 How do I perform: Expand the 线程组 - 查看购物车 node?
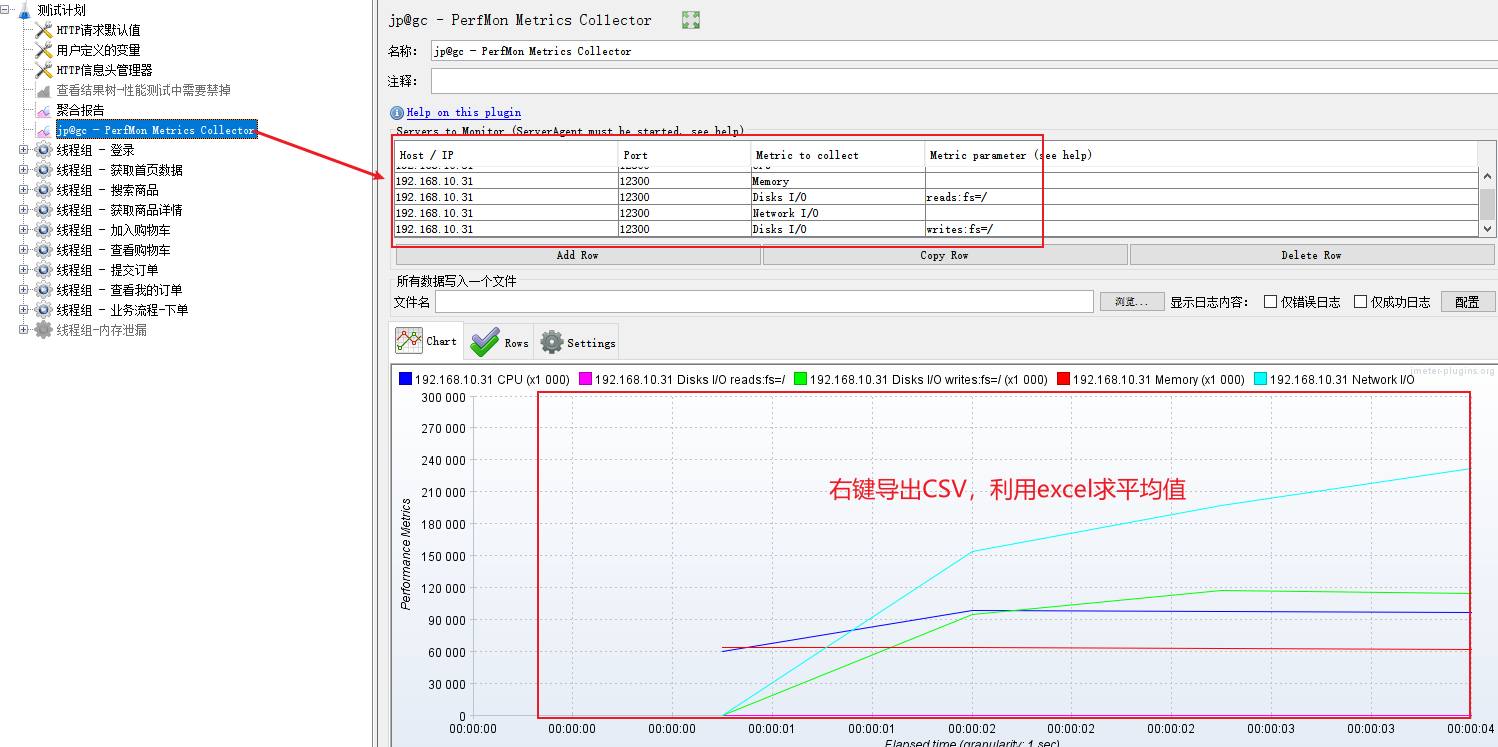click(24, 250)
